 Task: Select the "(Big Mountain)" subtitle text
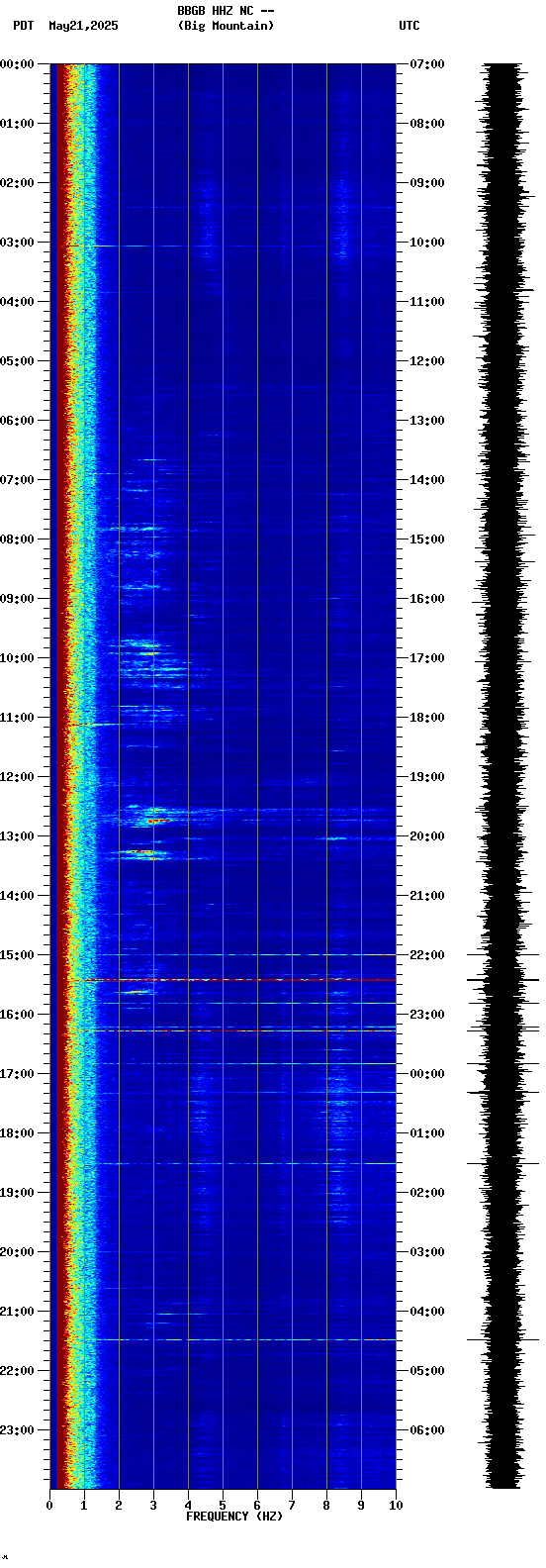point(226,26)
